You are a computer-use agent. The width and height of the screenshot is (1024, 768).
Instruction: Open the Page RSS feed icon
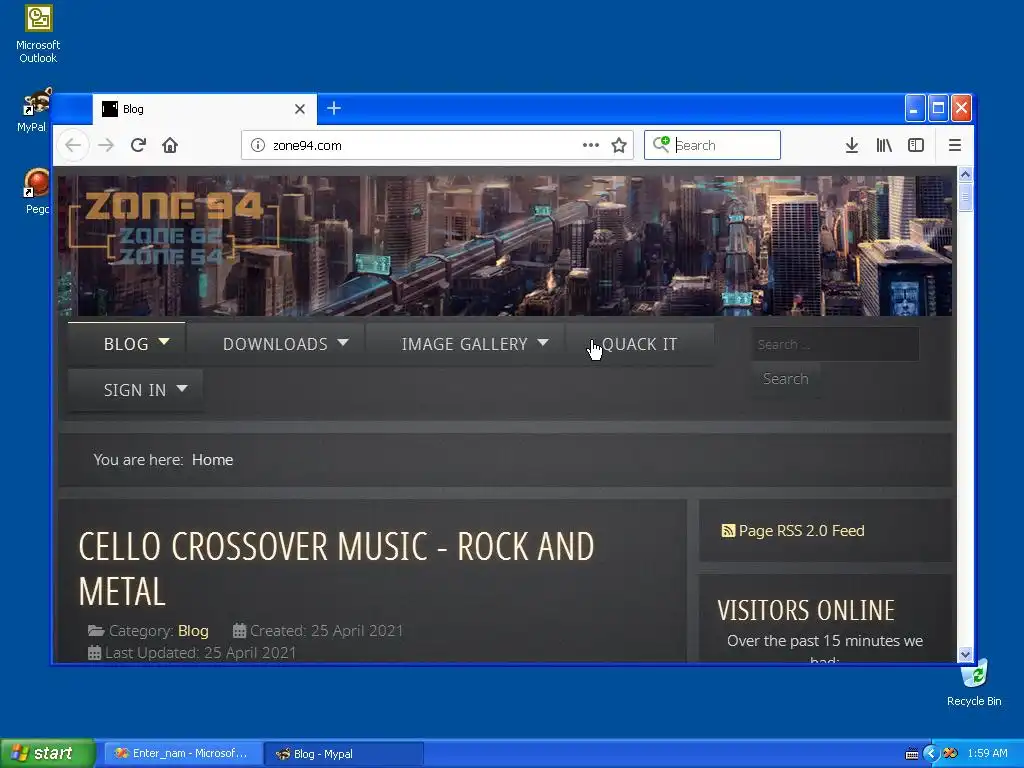pos(728,531)
